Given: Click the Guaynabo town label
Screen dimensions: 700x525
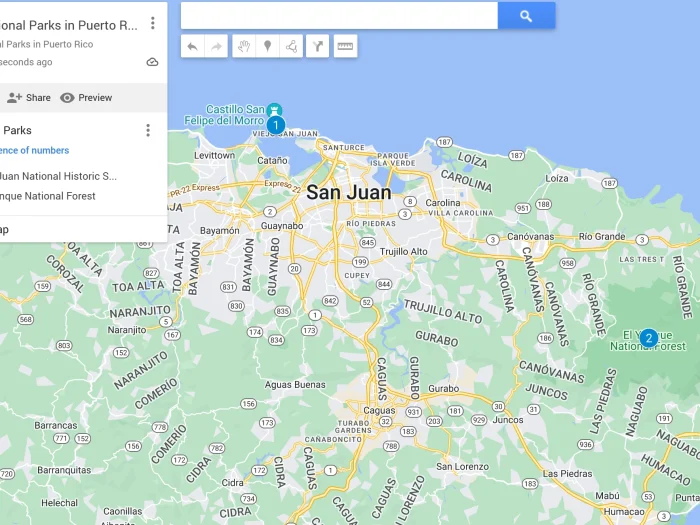Looking at the screenshot, I should (282, 226).
